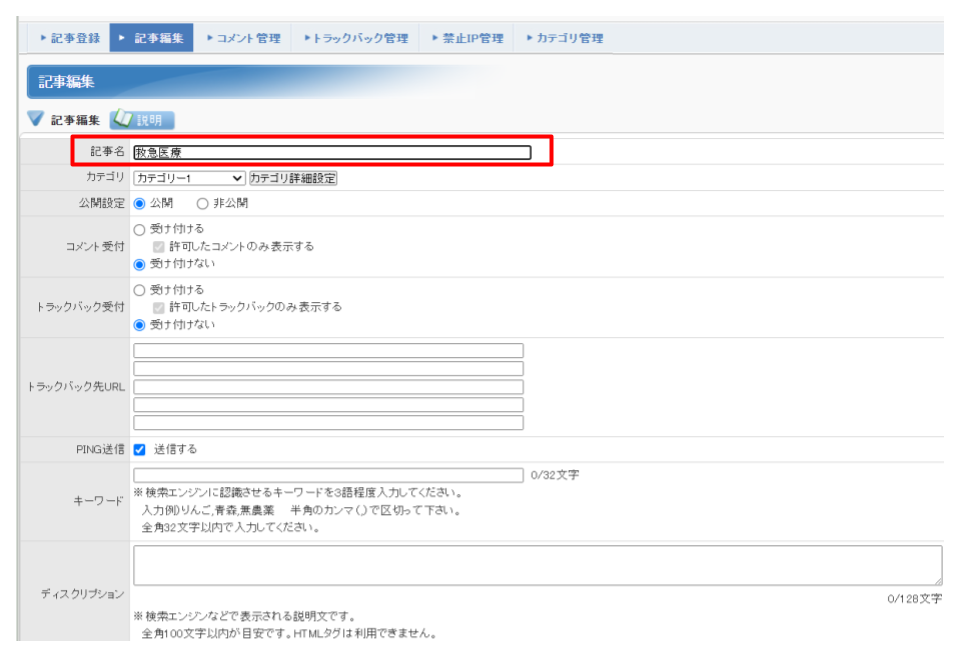Choose 受け付けない for トラックバック受付
The height and width of the screenshot is (650, 960).
click(140, 325)
